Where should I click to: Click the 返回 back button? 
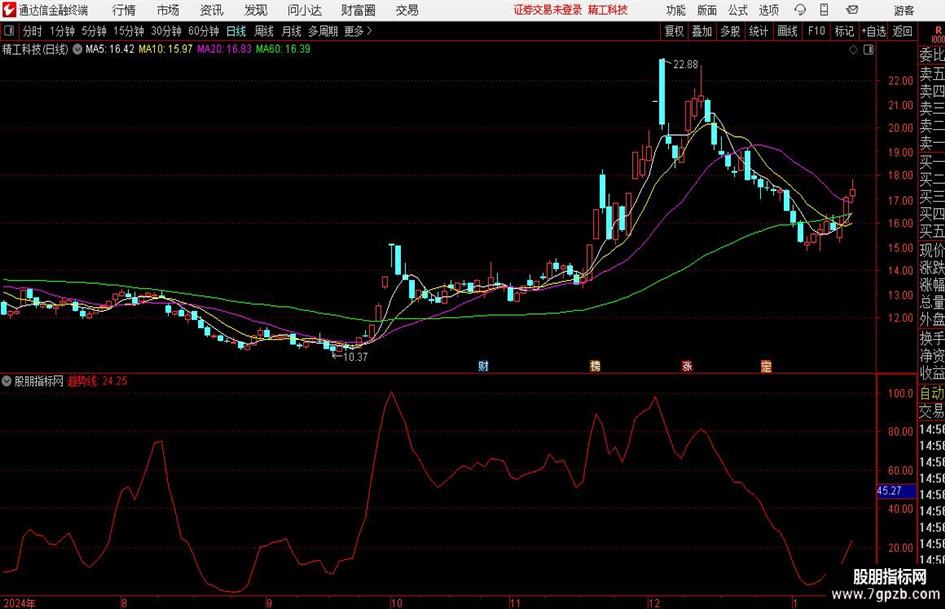pos(902,31)
